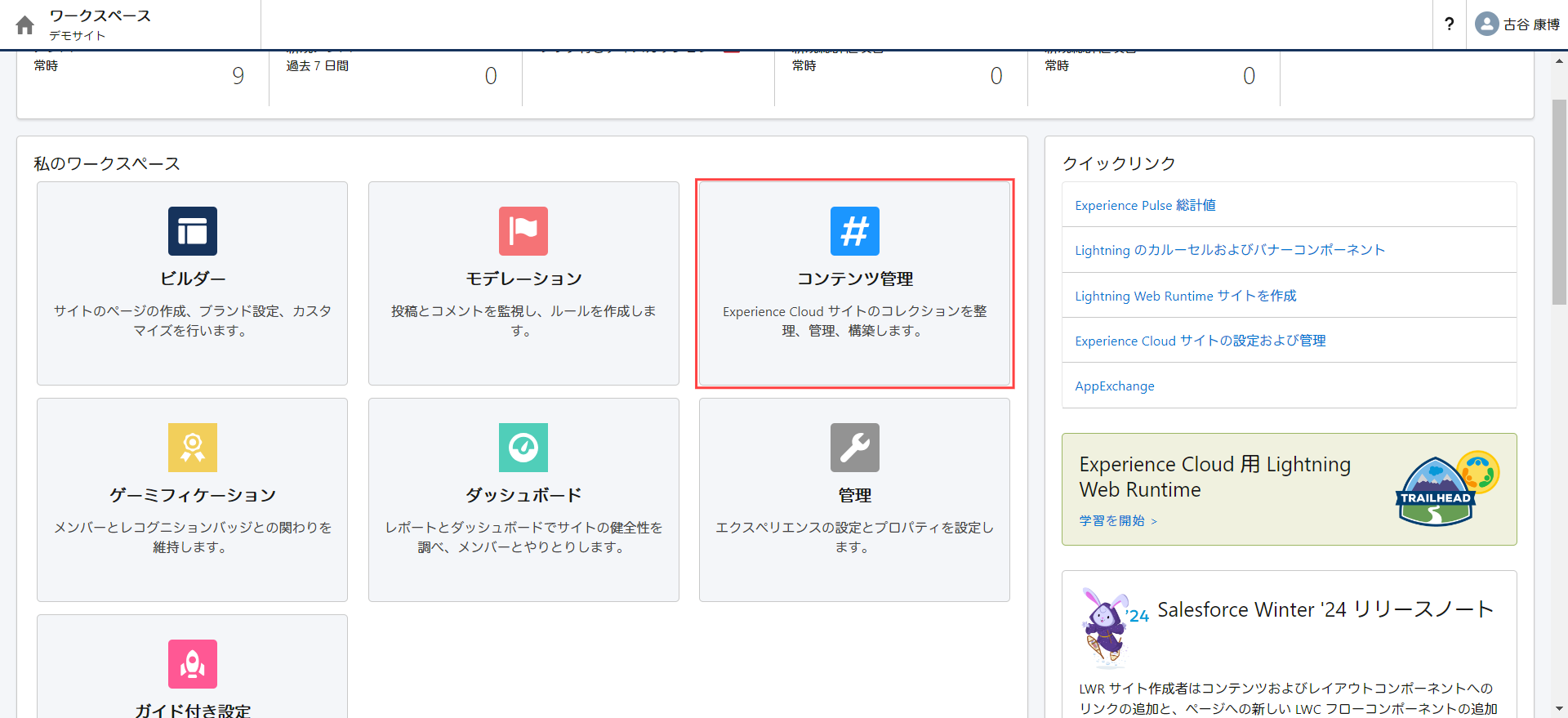Open Lightning Web Runtime サイトを作成 link
This screenshot has height=718, width=1568.
pos(1186,296)
